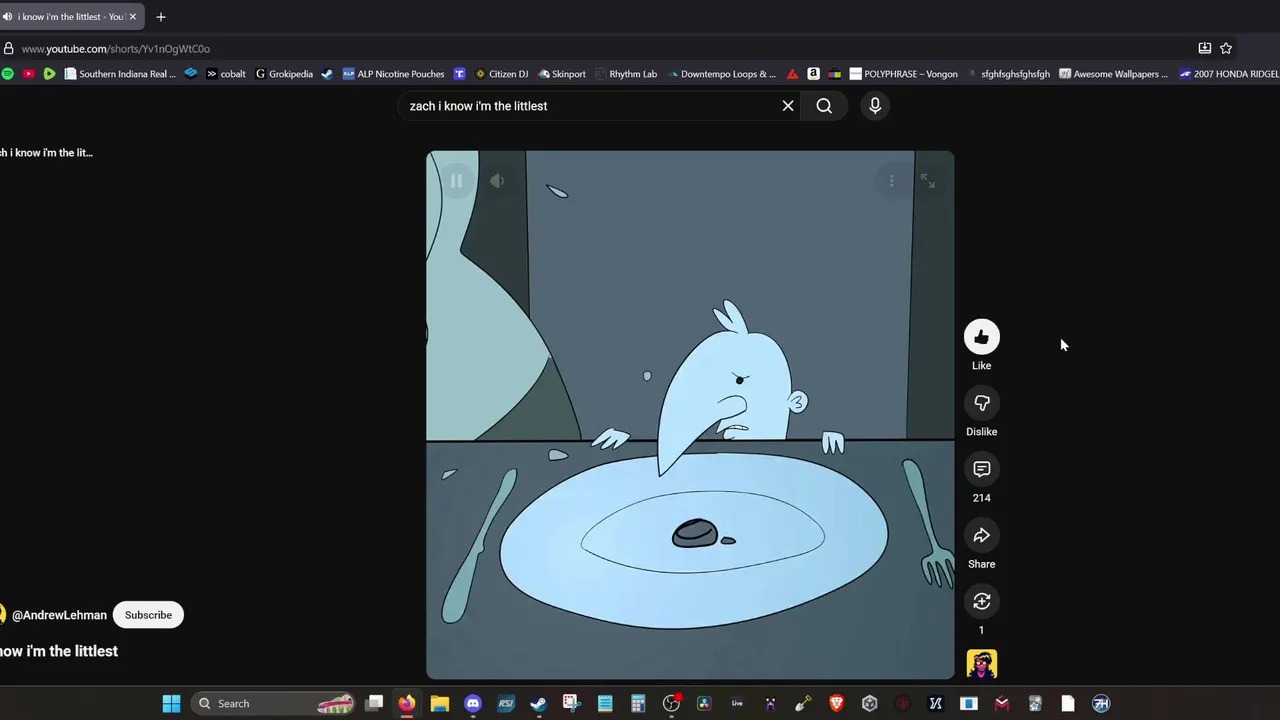Install app icon in address bar

[1205, 48]
